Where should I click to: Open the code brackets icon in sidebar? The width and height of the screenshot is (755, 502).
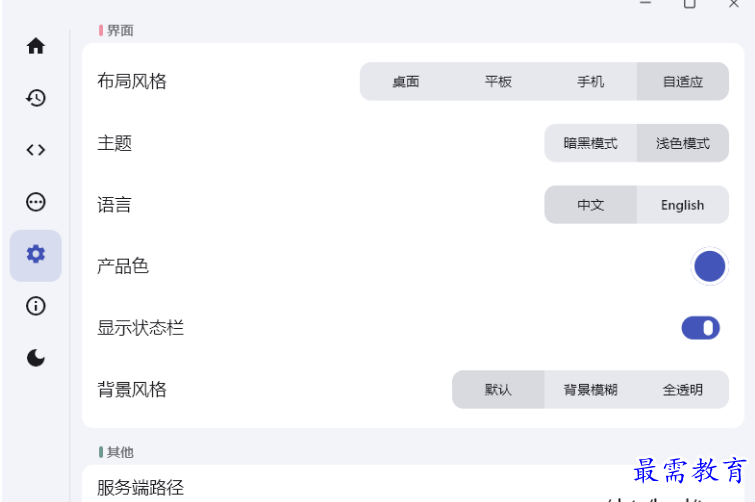36,150
